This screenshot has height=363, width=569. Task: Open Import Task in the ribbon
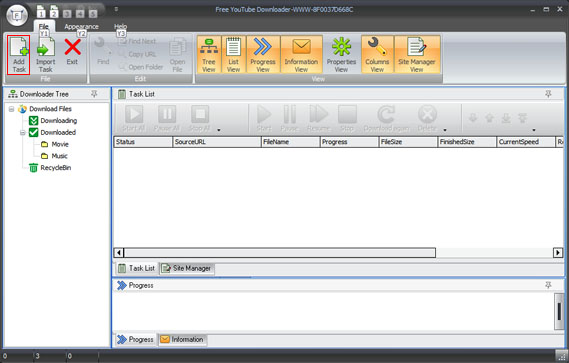[x=45, y=55]
